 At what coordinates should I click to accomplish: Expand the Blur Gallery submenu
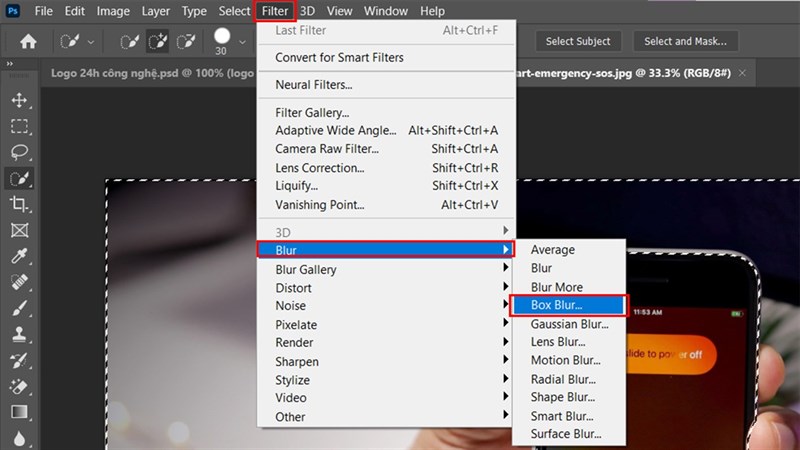coord(387,269)
